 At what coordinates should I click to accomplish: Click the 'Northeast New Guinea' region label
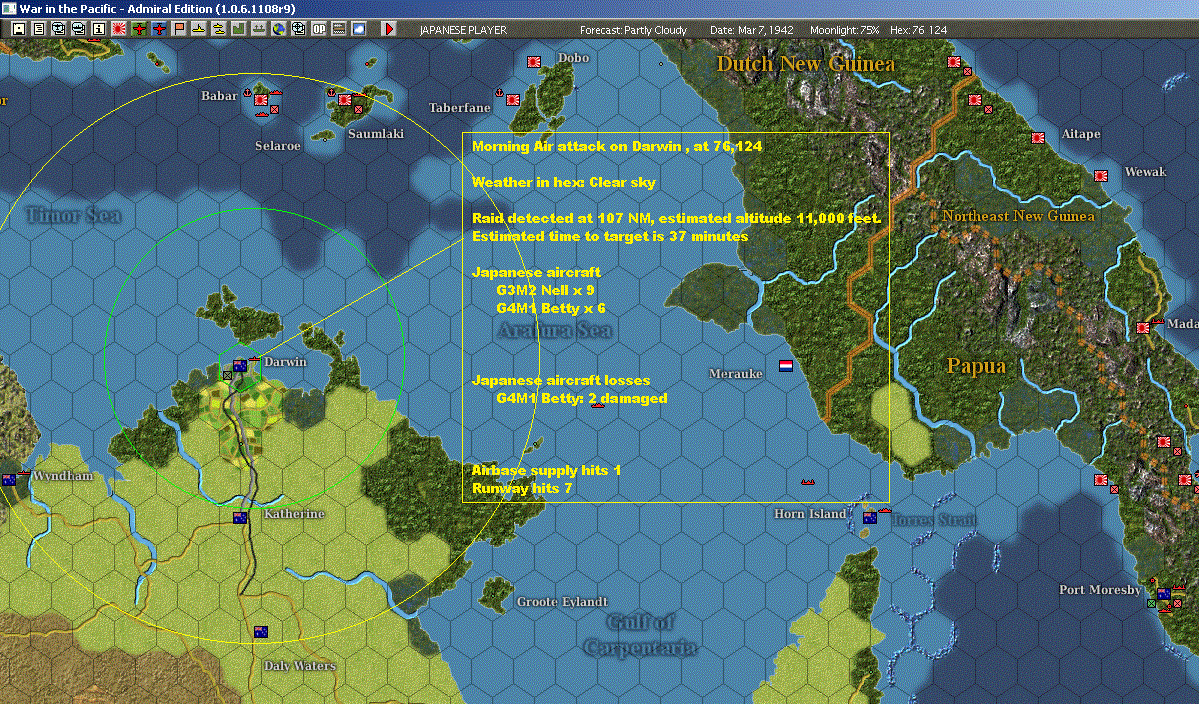(x=1018, y=216)
